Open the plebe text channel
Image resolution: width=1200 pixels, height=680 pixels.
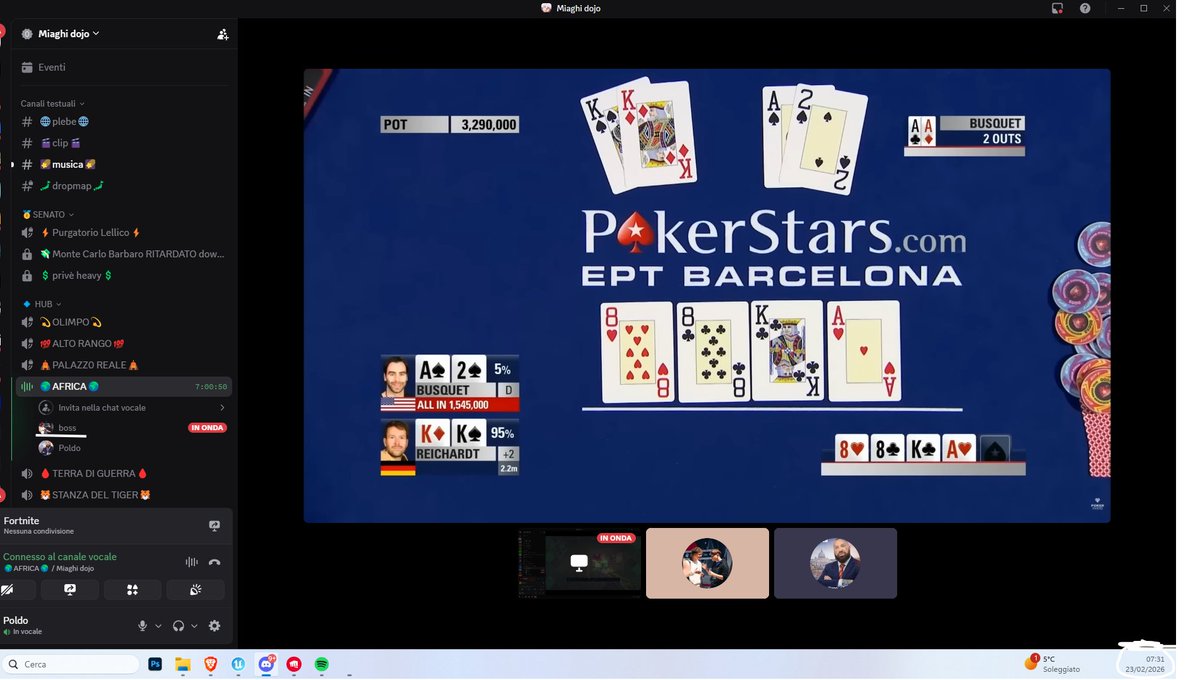click(x=127, y=122)
